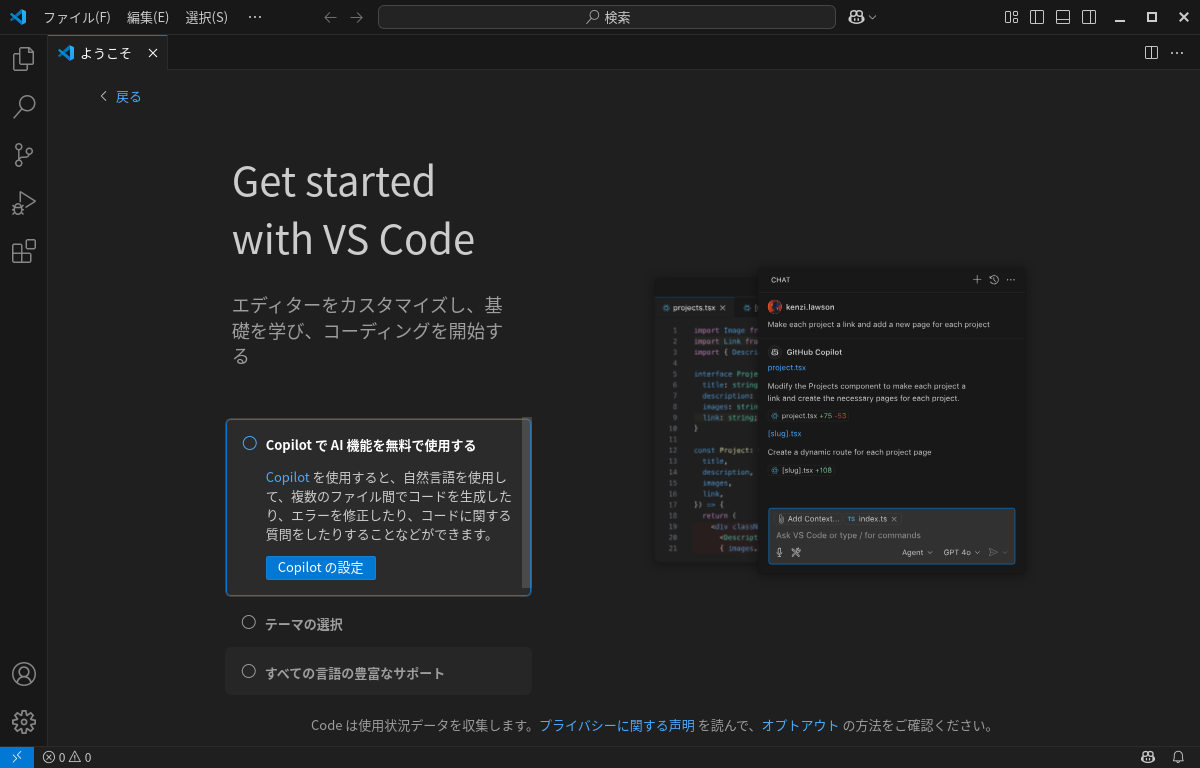Click the 検索 command center box
1200x768 pixels.
606,17
